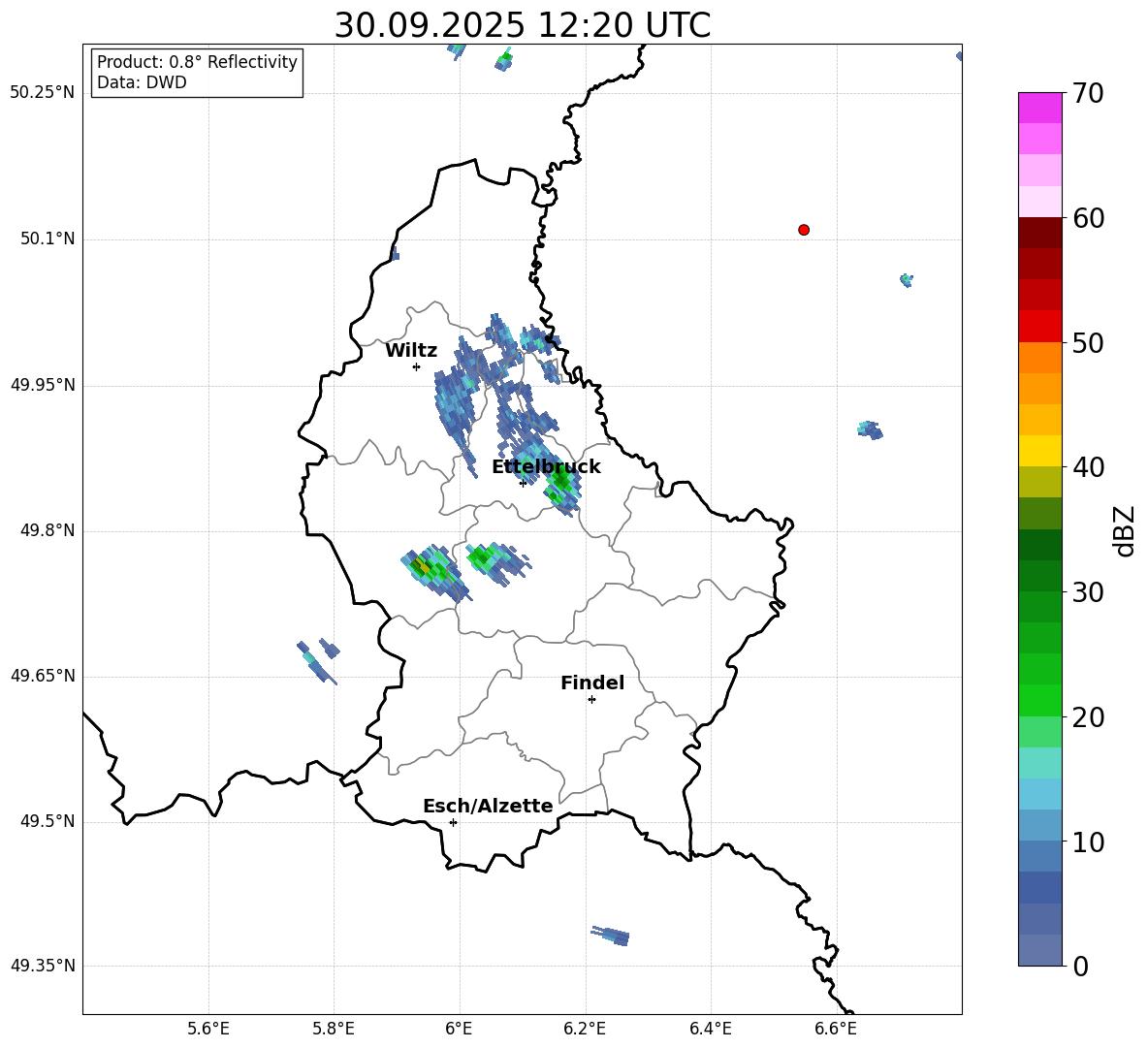The width and height of the screenshot is (1148, 1048).
Task: Click the 6.4°E longitude label
Action: click(710, 1029)
